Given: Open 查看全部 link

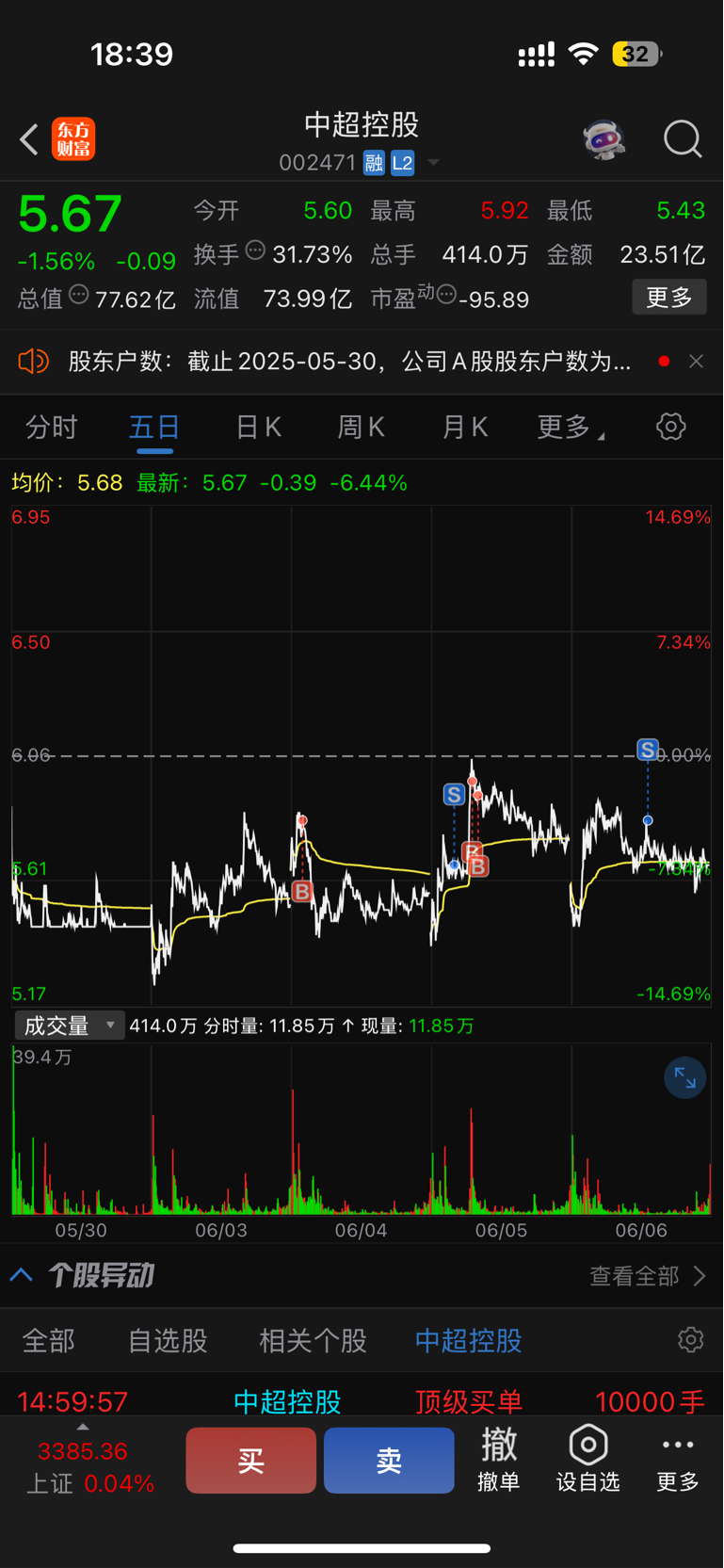Looking at the screenshot, I should tap(648, 1276).
